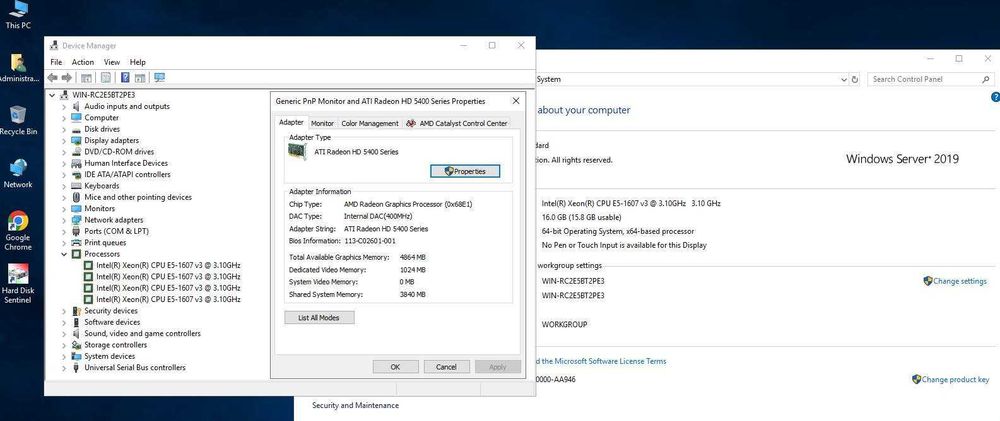Expand the Display adapters node

tap(64, 140)
